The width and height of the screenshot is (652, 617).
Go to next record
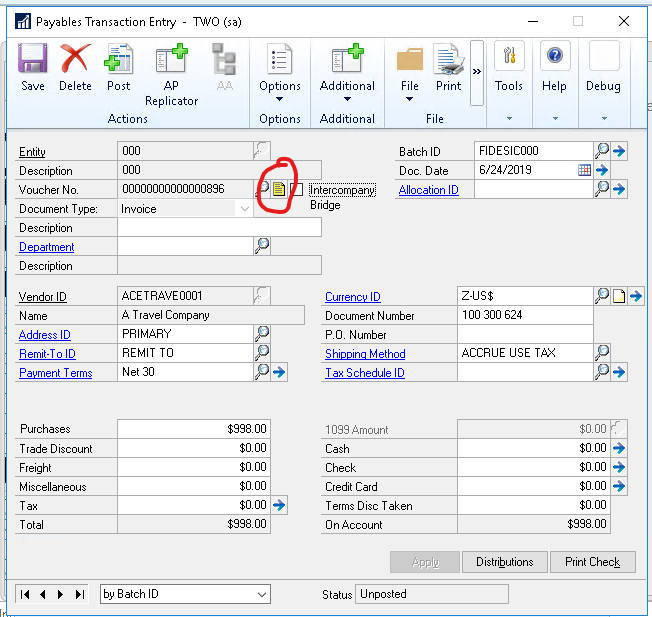[61, 595]
